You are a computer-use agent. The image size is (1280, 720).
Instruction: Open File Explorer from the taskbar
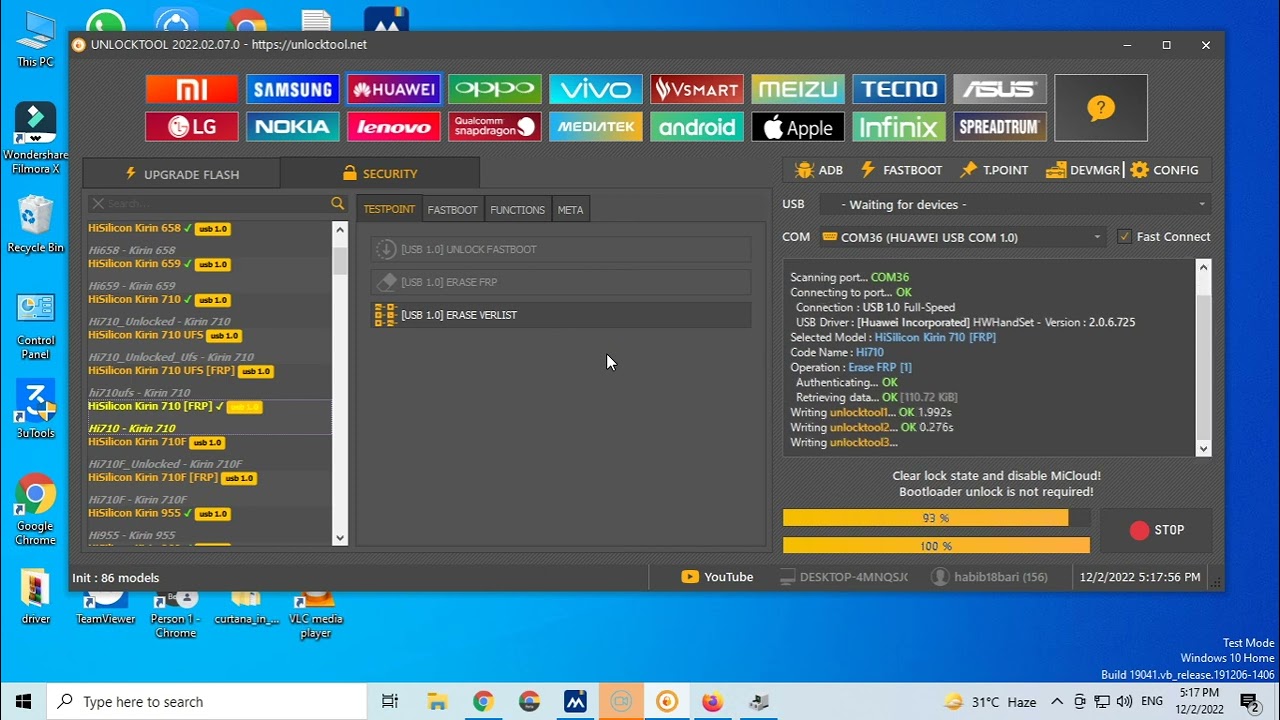pos(436,702)
